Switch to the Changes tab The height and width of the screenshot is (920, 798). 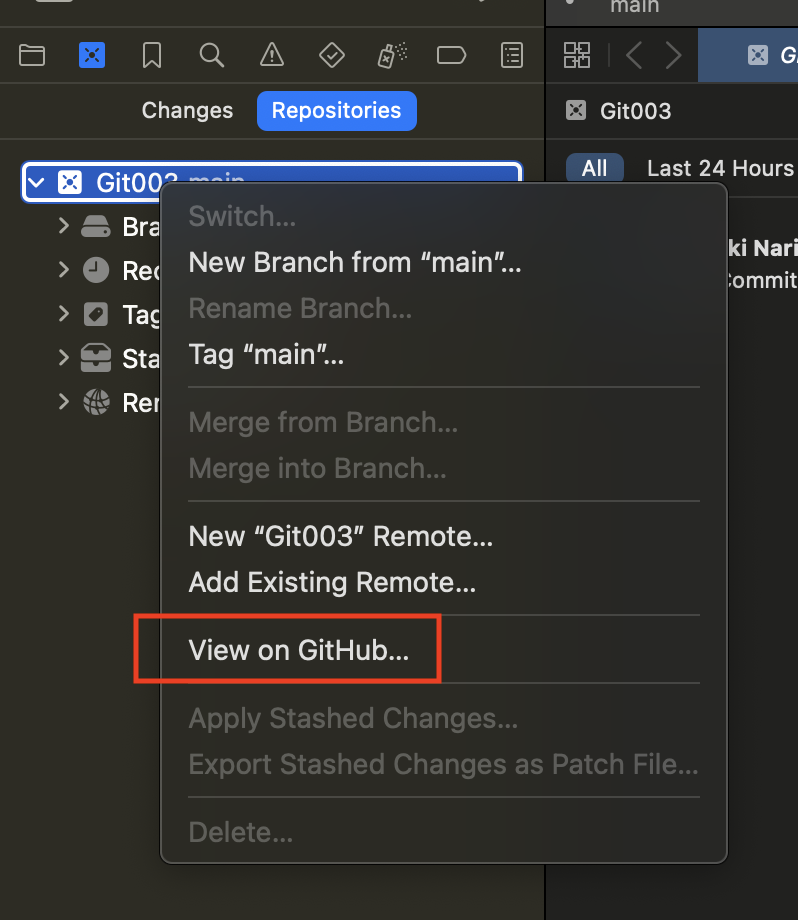(x=187, y=110)
